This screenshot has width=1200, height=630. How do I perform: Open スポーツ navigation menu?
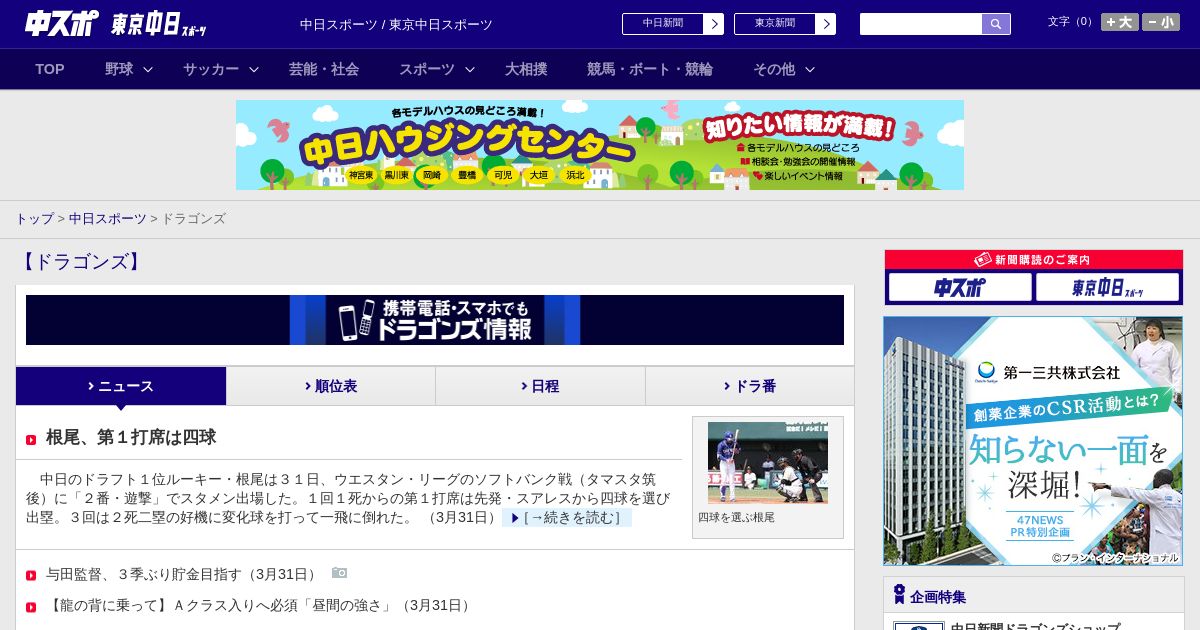[x=427, y=69]
